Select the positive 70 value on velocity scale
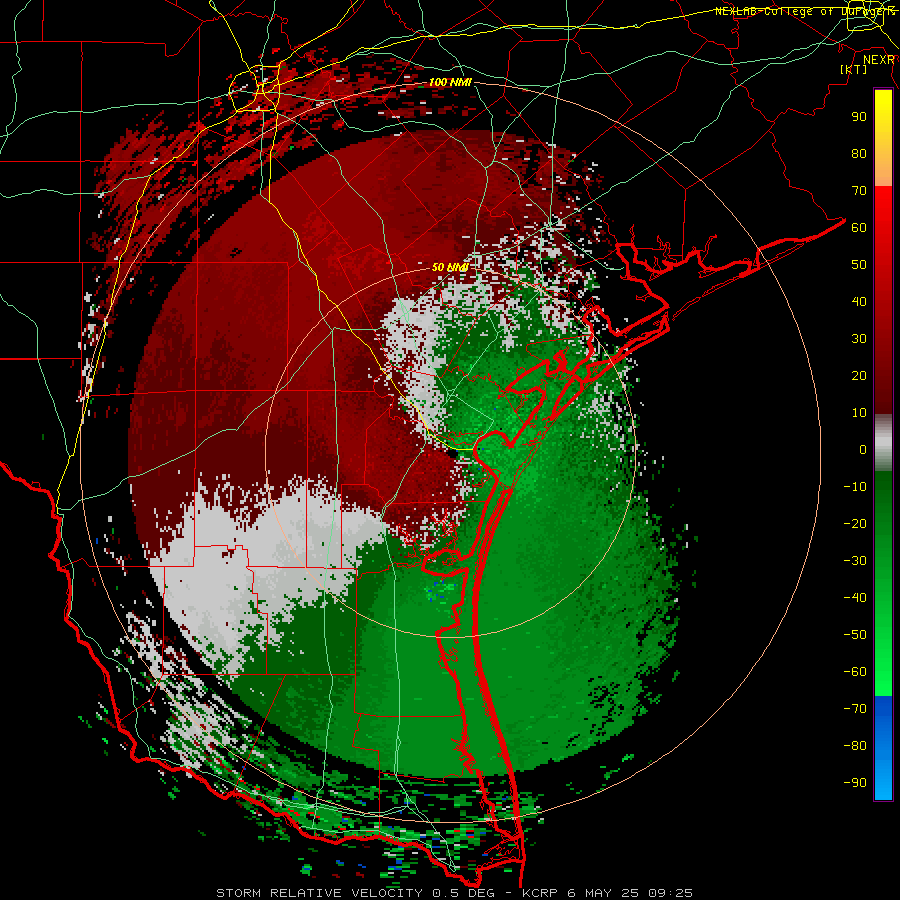 (x=859, y=191)
